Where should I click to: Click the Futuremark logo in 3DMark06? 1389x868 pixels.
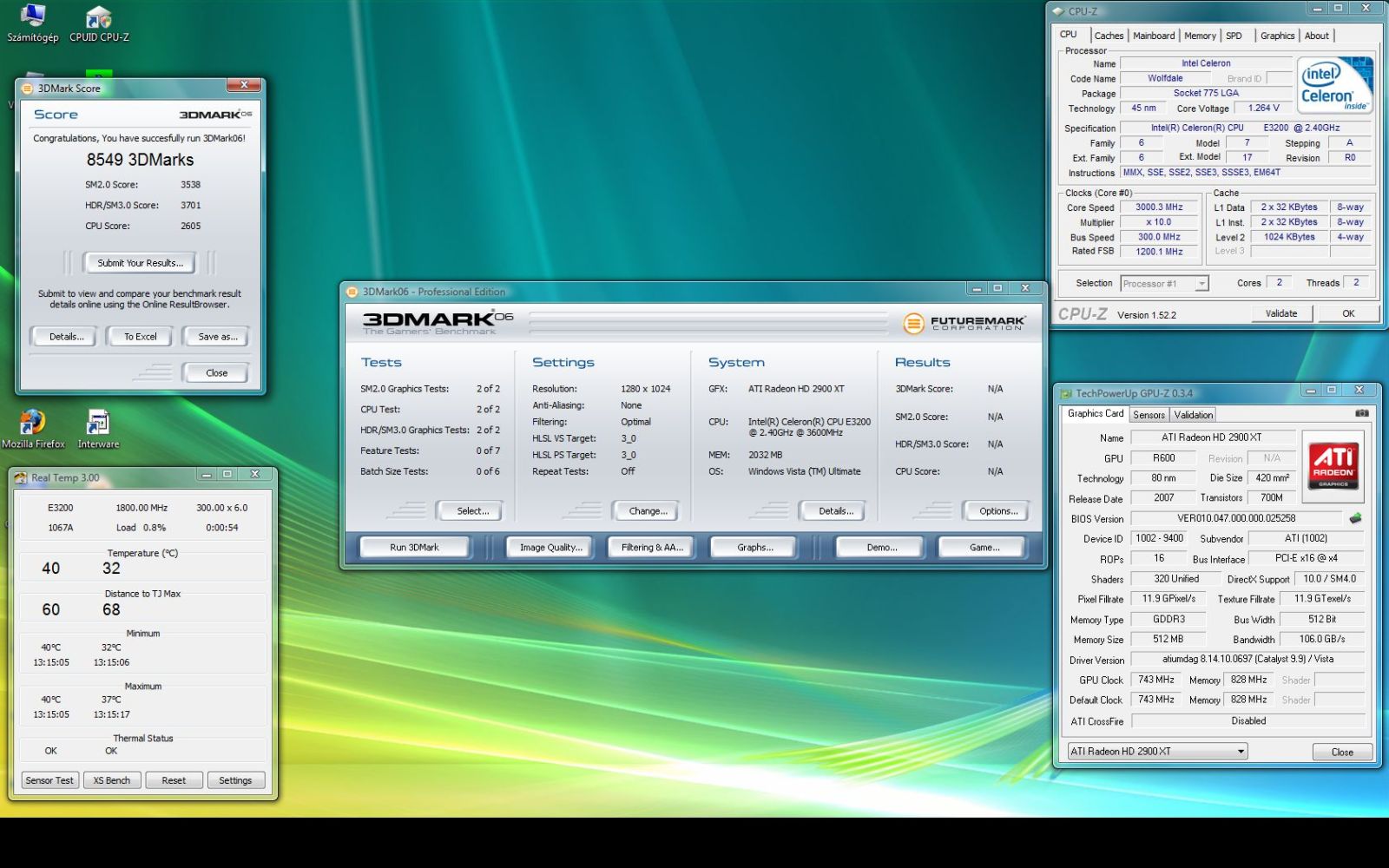[x=964, y=323]
